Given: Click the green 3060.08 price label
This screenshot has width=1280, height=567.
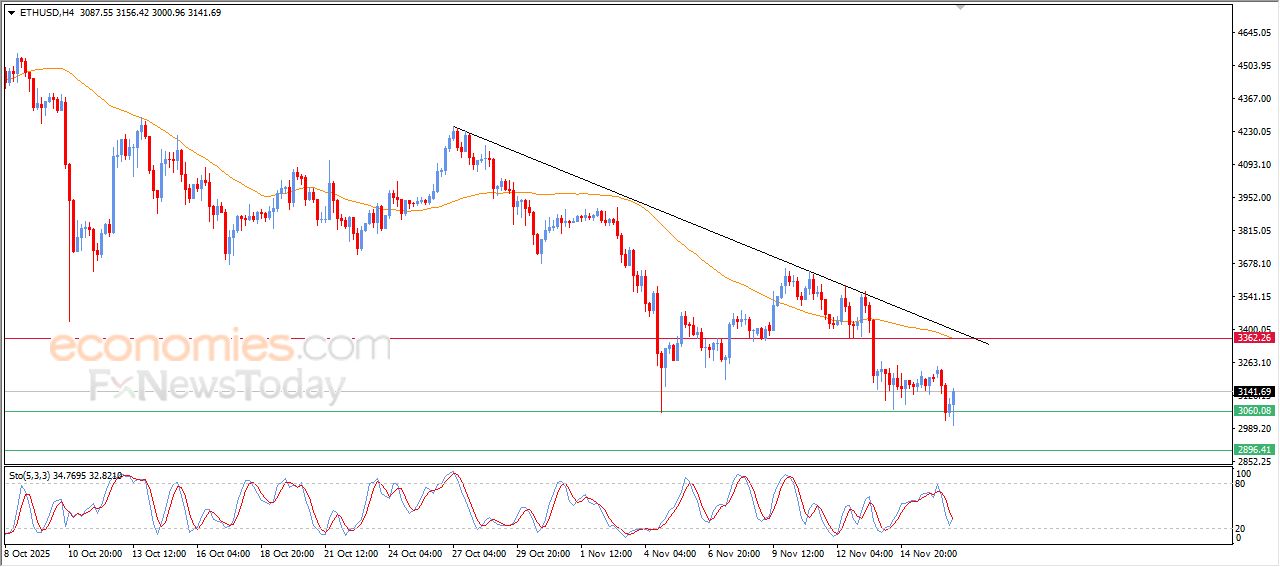Looking at the screenshot, I should (x=1254, y=411).
